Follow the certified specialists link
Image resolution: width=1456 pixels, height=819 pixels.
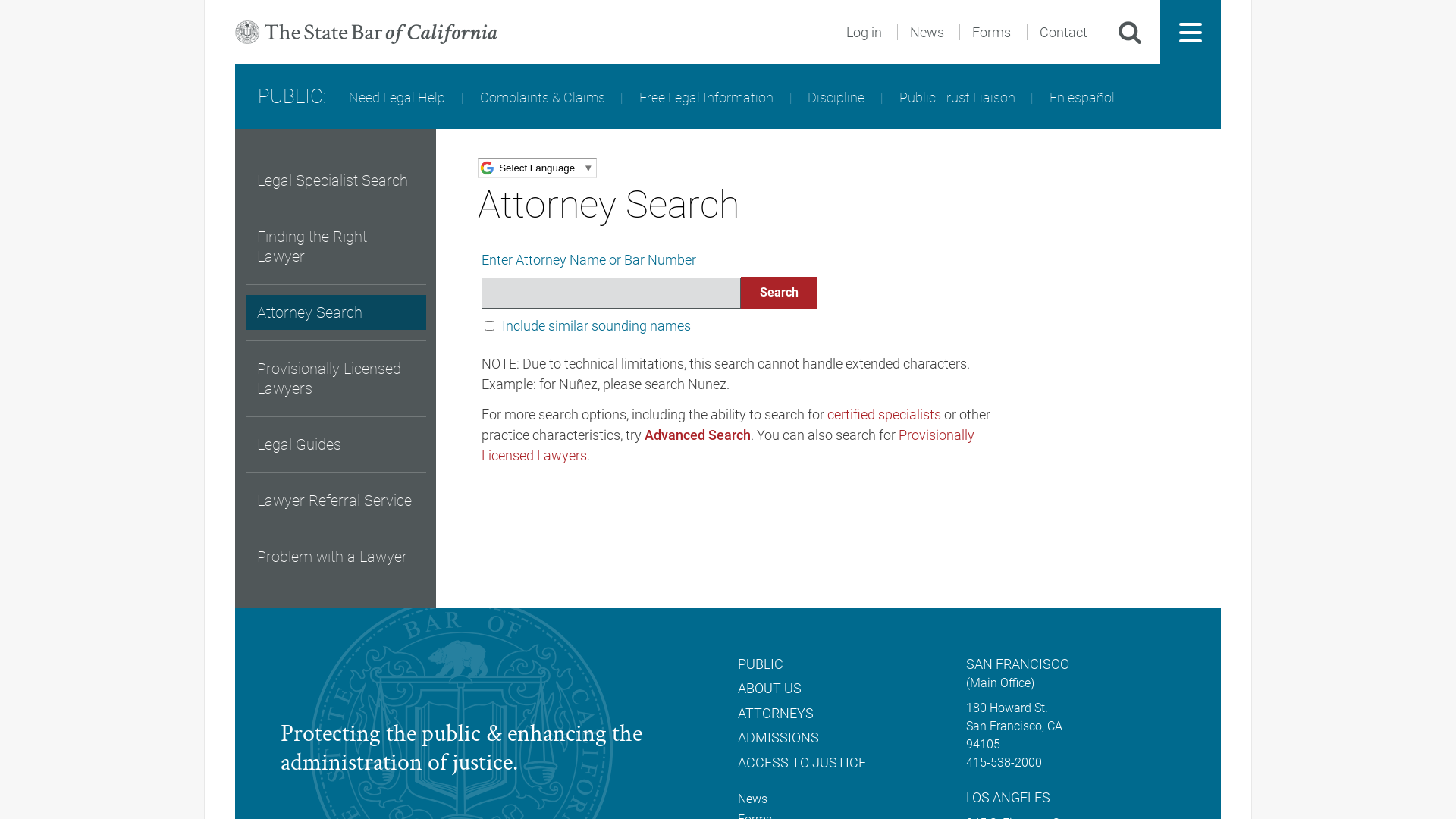coord(883,415)
